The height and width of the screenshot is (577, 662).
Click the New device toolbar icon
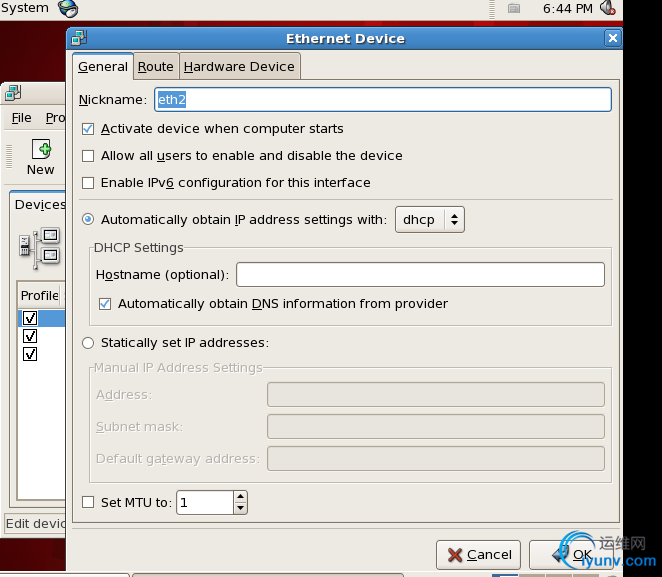[41, 157]
